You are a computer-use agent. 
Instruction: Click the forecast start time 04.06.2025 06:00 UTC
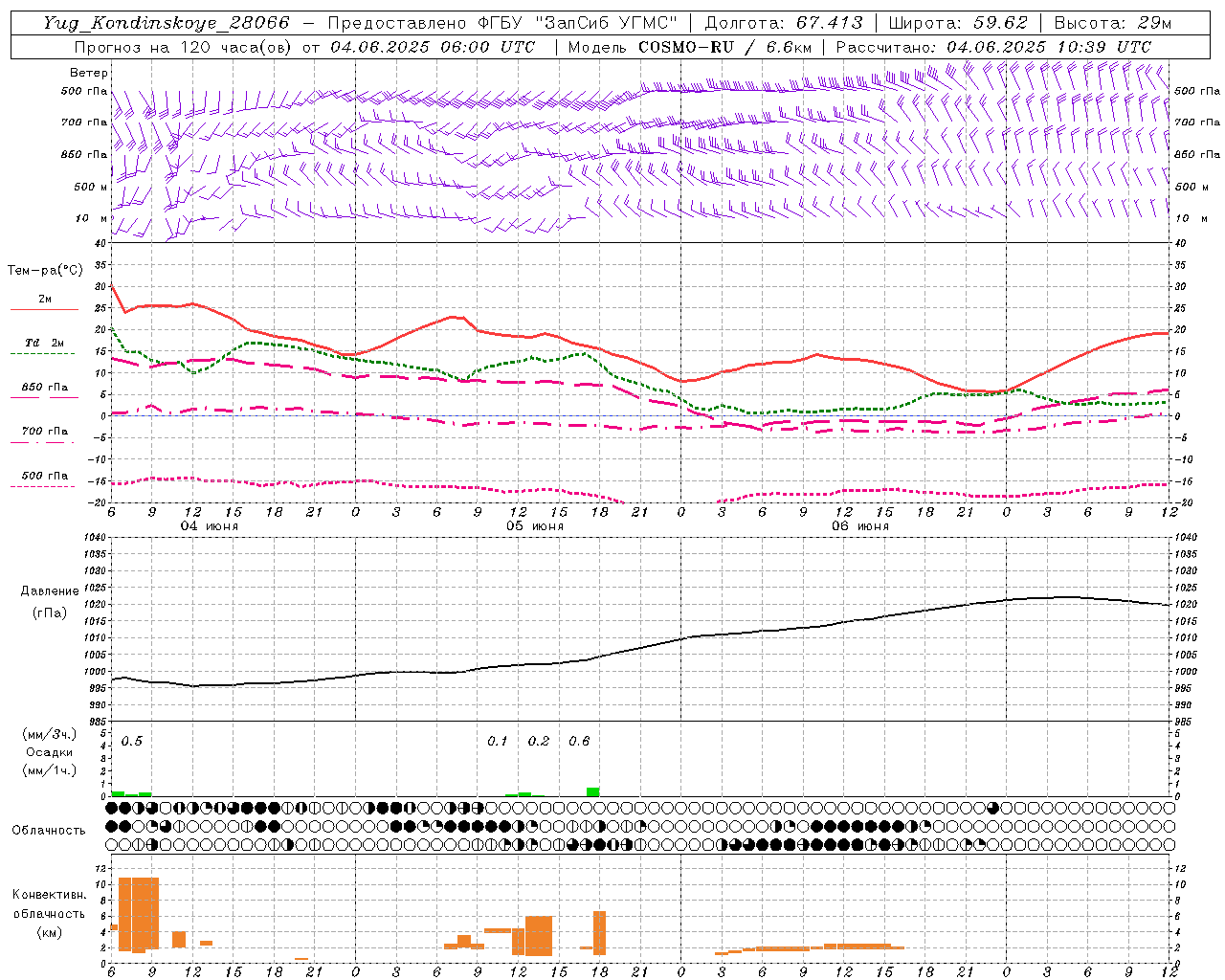[x=432, y=47]
